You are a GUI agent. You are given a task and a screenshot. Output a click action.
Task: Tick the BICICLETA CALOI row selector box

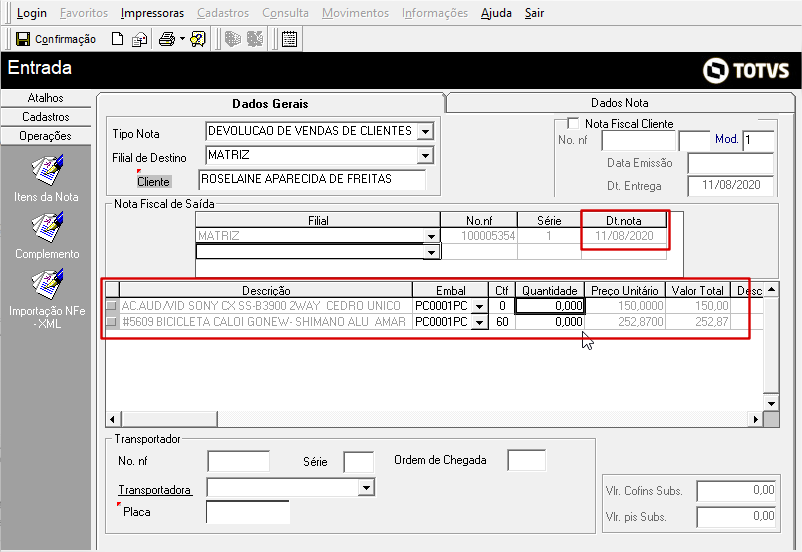coord(112,322)
